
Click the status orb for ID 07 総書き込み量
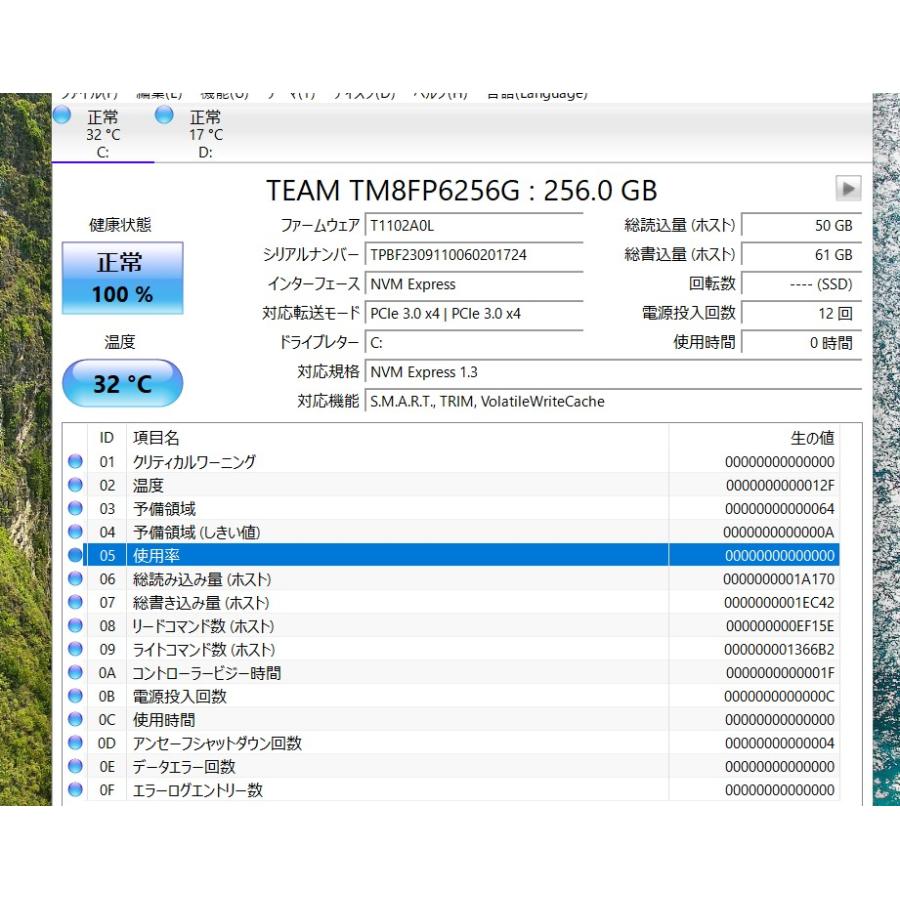point(75,602)
